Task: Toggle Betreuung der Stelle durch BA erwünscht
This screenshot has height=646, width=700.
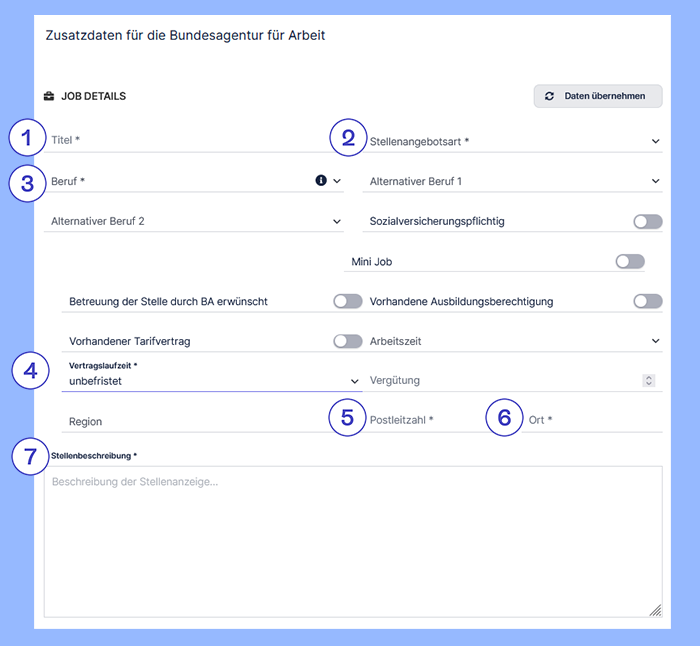Action: (x=347, y=301)
